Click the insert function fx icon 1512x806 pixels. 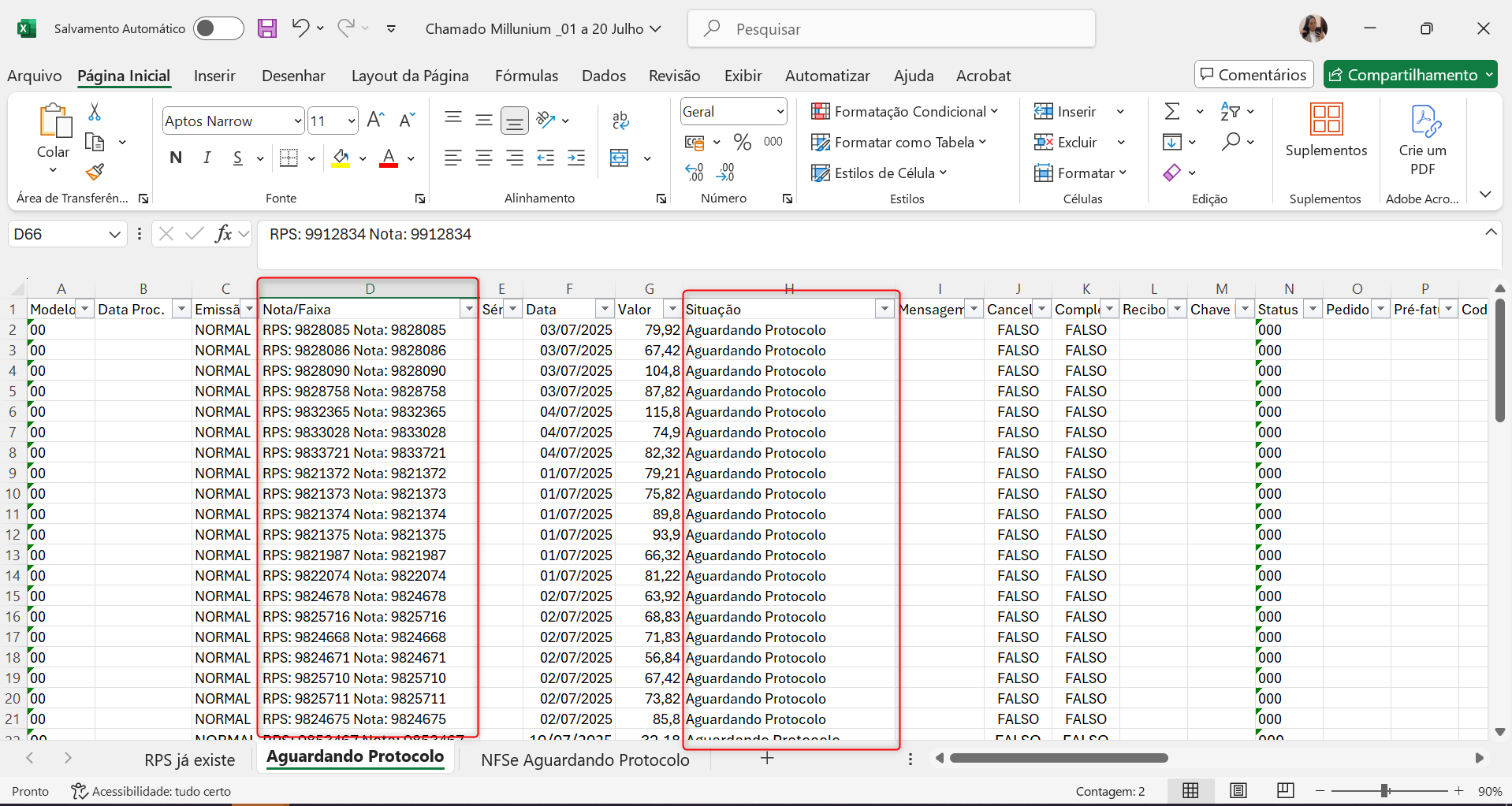pos(224,233)
